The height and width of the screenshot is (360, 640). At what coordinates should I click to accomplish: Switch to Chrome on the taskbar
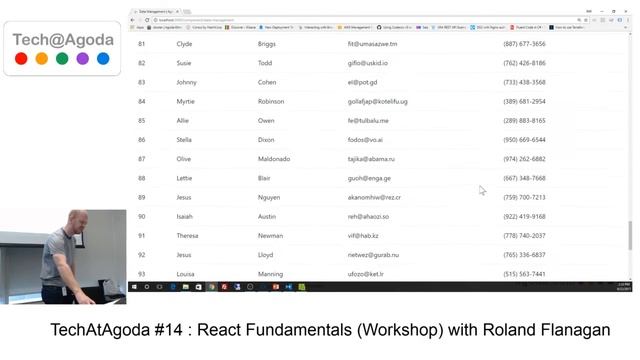coord(211,287)
